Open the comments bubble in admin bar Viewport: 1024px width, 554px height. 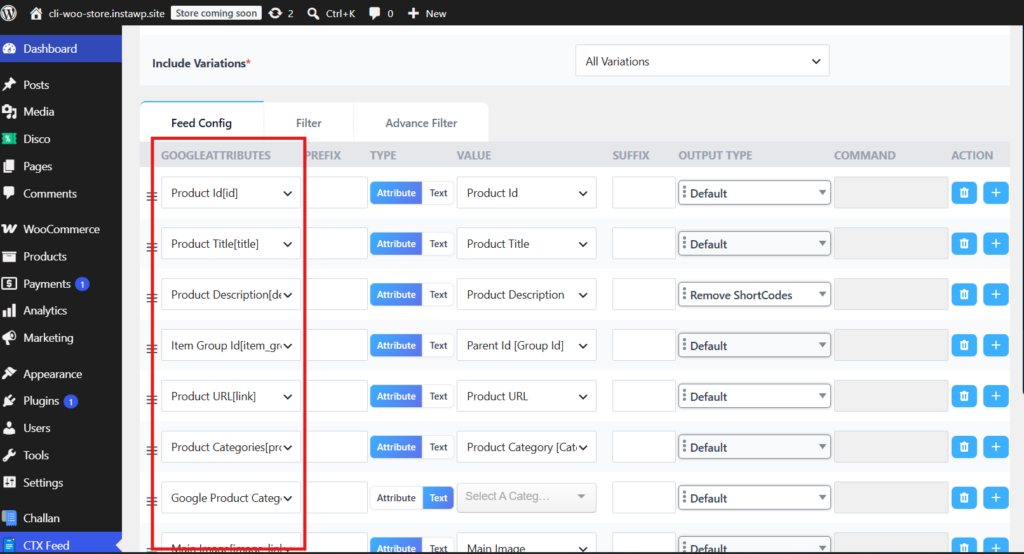(381, 13)
